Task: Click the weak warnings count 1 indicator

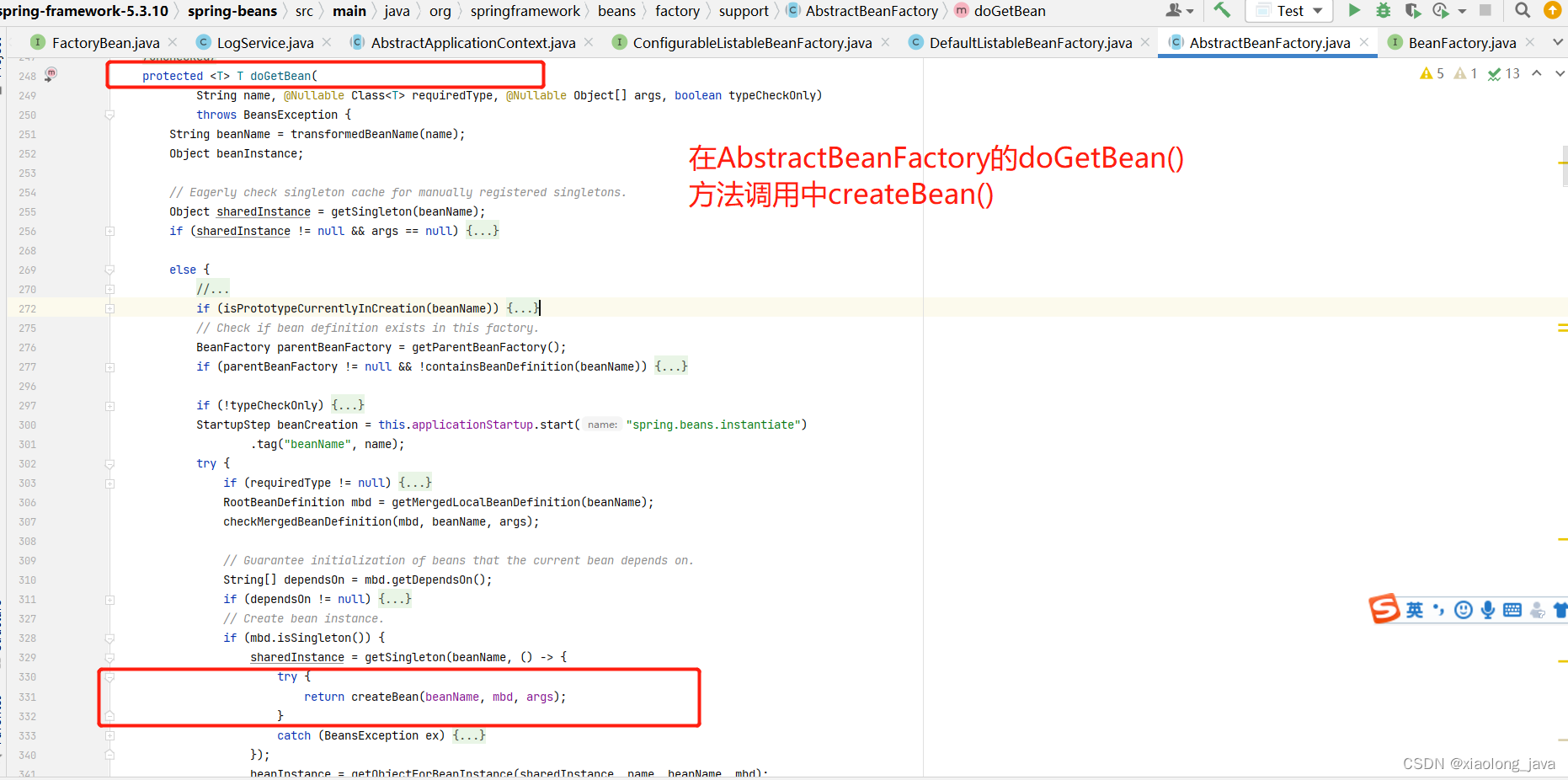Action: tap(1466, 73)
